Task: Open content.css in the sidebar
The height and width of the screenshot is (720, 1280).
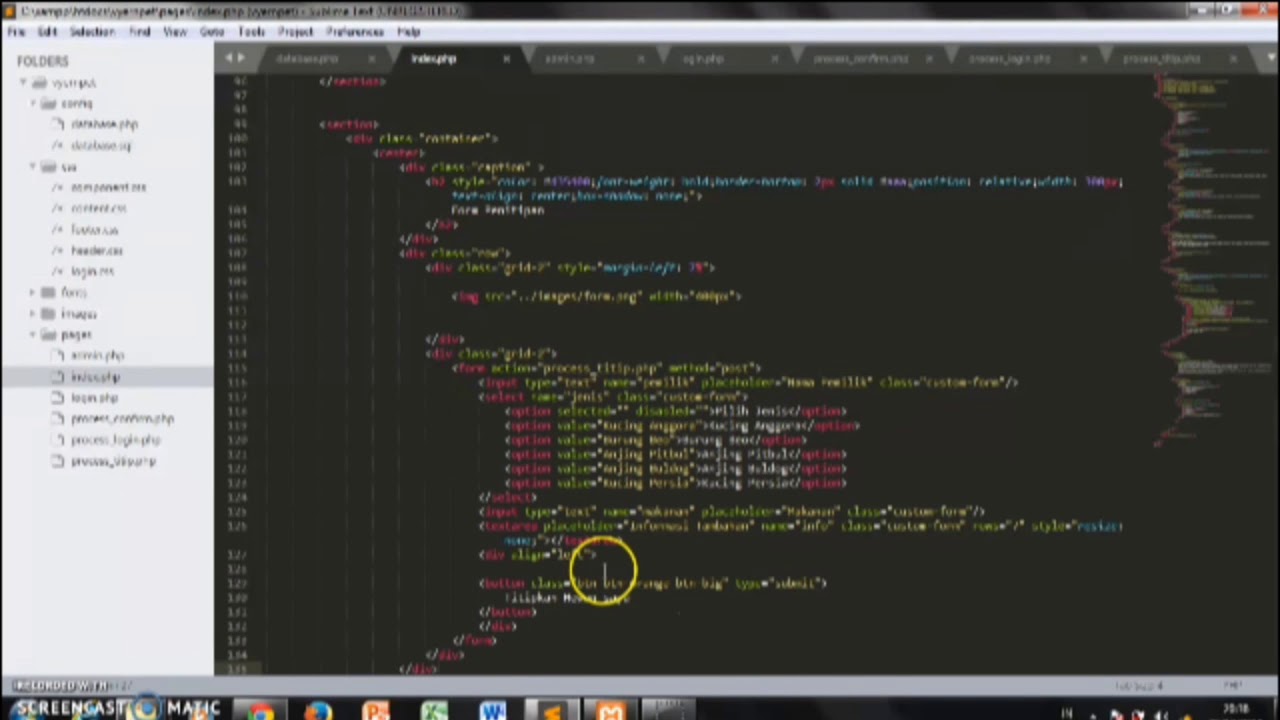Action: pos(98,209)
